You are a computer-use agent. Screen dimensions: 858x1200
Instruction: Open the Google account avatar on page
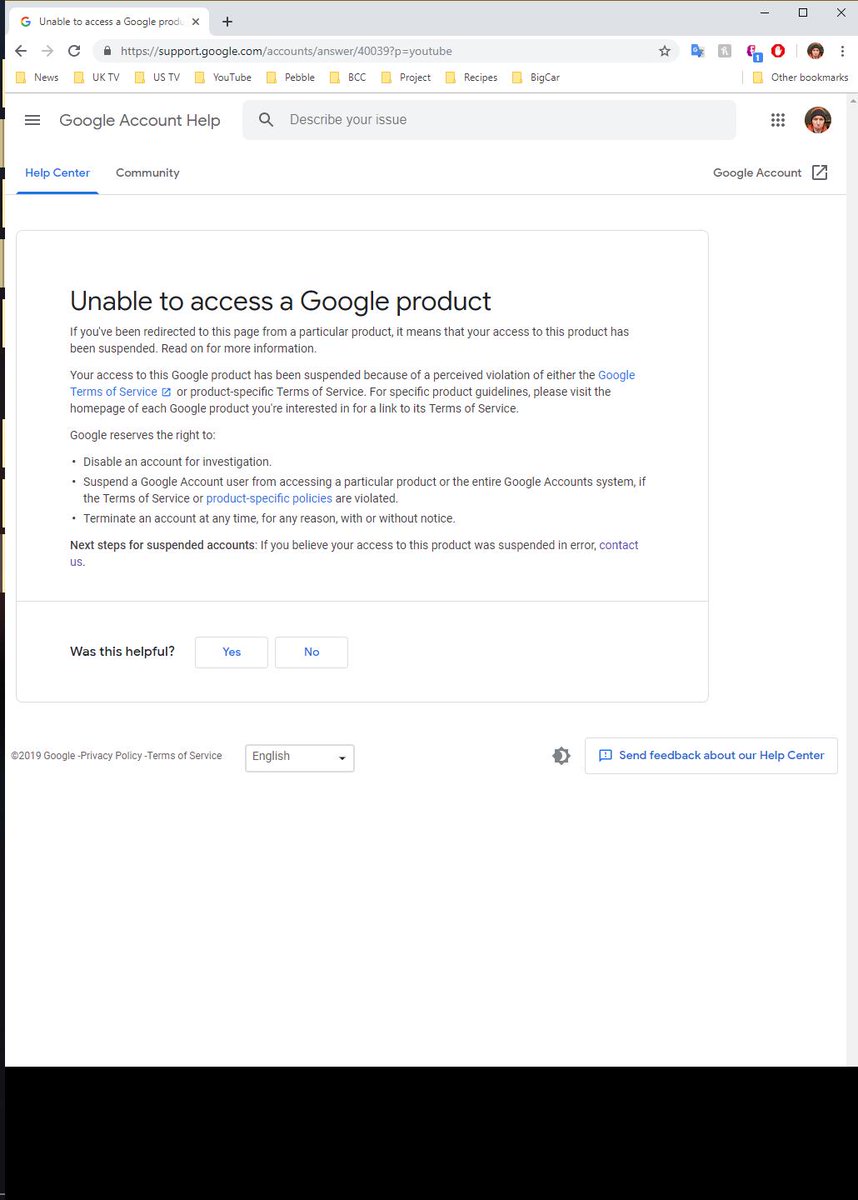pos(818,120)
